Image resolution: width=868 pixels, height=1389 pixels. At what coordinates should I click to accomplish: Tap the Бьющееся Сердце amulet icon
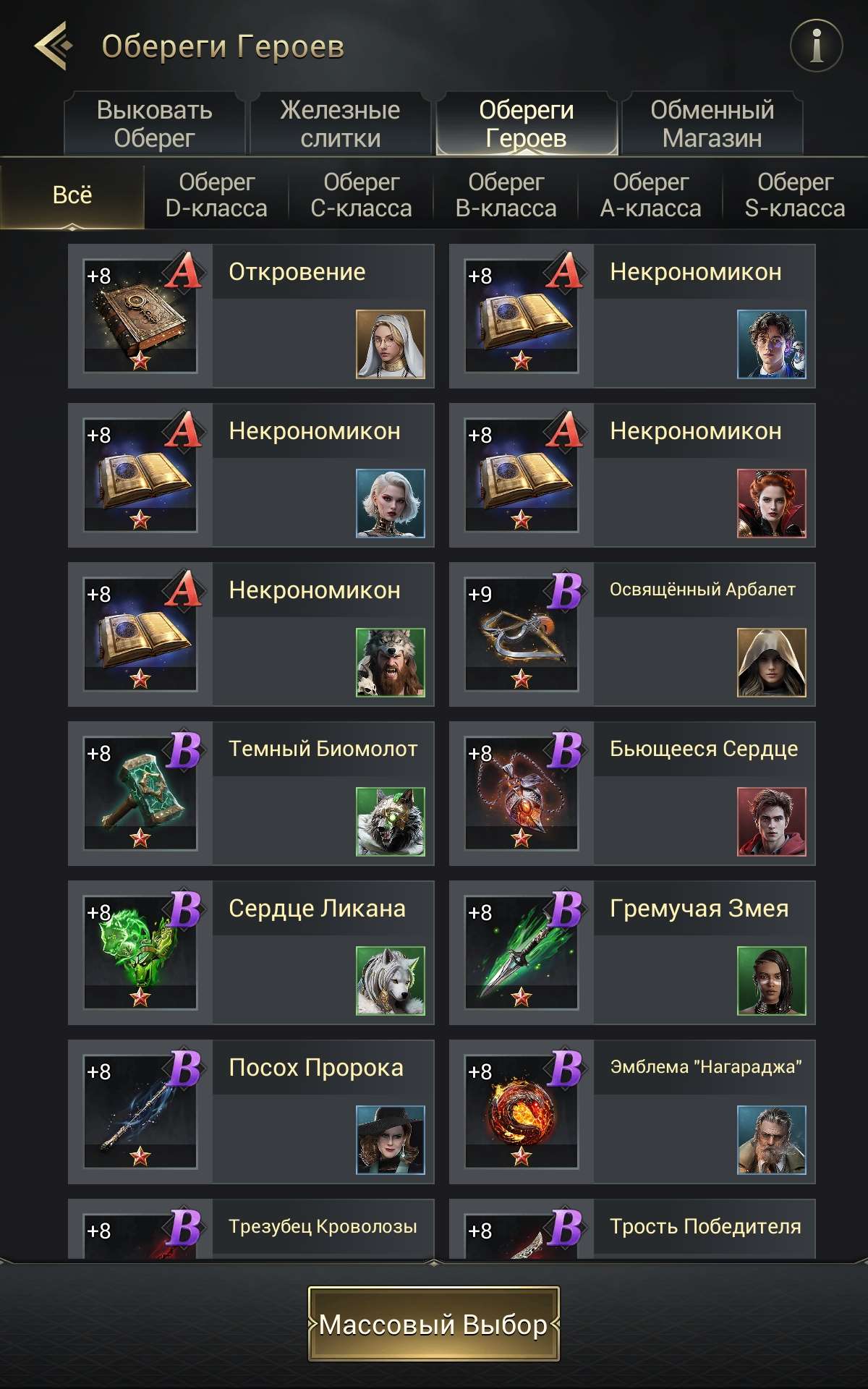[x=522, y=794]
